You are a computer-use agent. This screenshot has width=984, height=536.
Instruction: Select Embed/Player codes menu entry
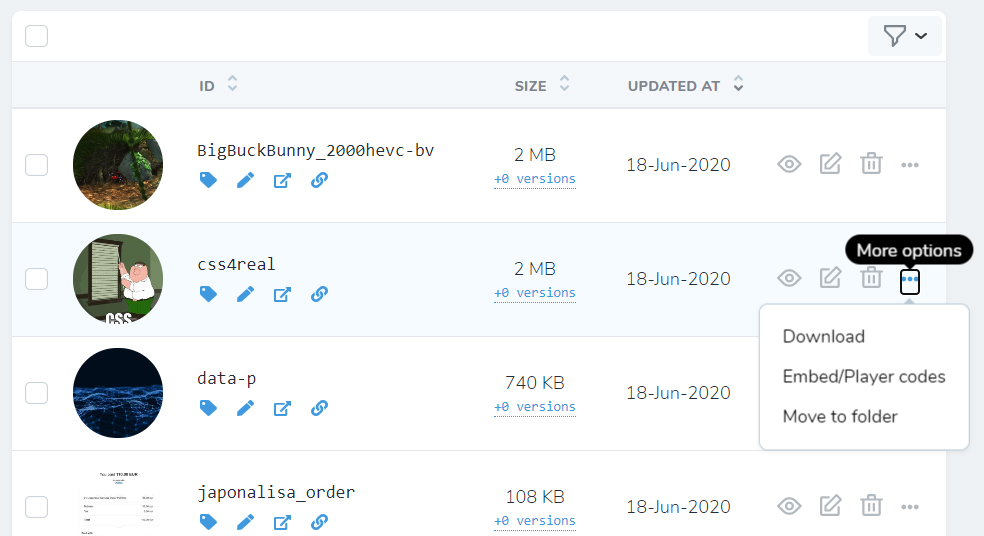(x=864, y=377)
